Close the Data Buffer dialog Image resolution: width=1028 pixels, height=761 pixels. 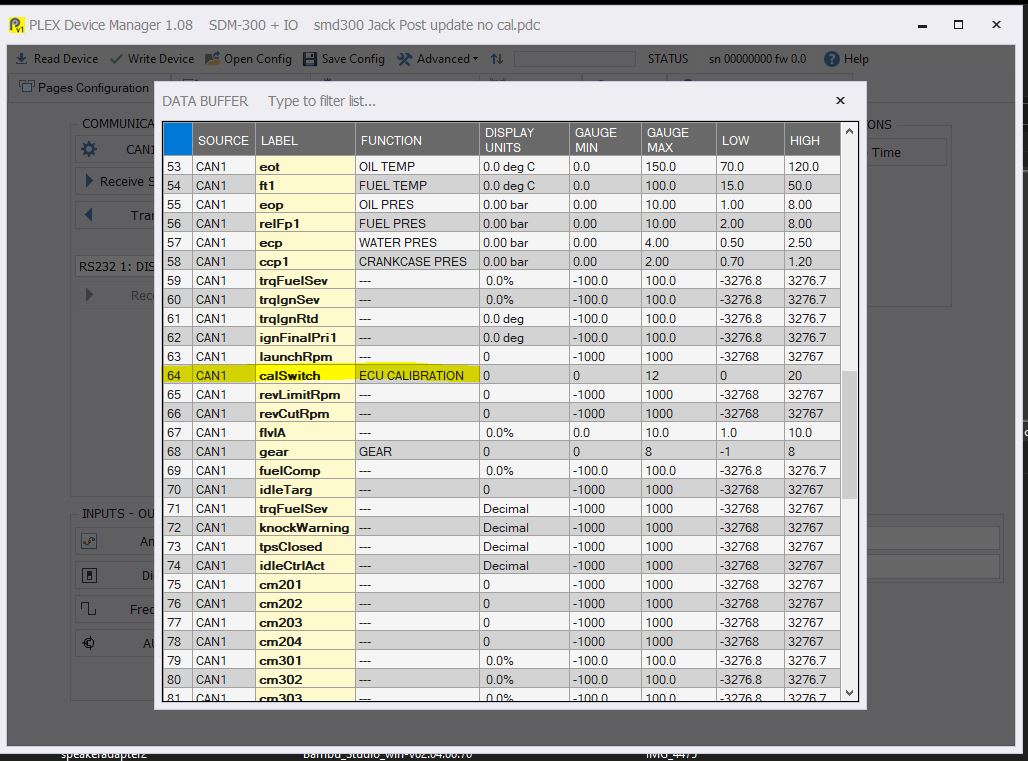coord(840,101)
